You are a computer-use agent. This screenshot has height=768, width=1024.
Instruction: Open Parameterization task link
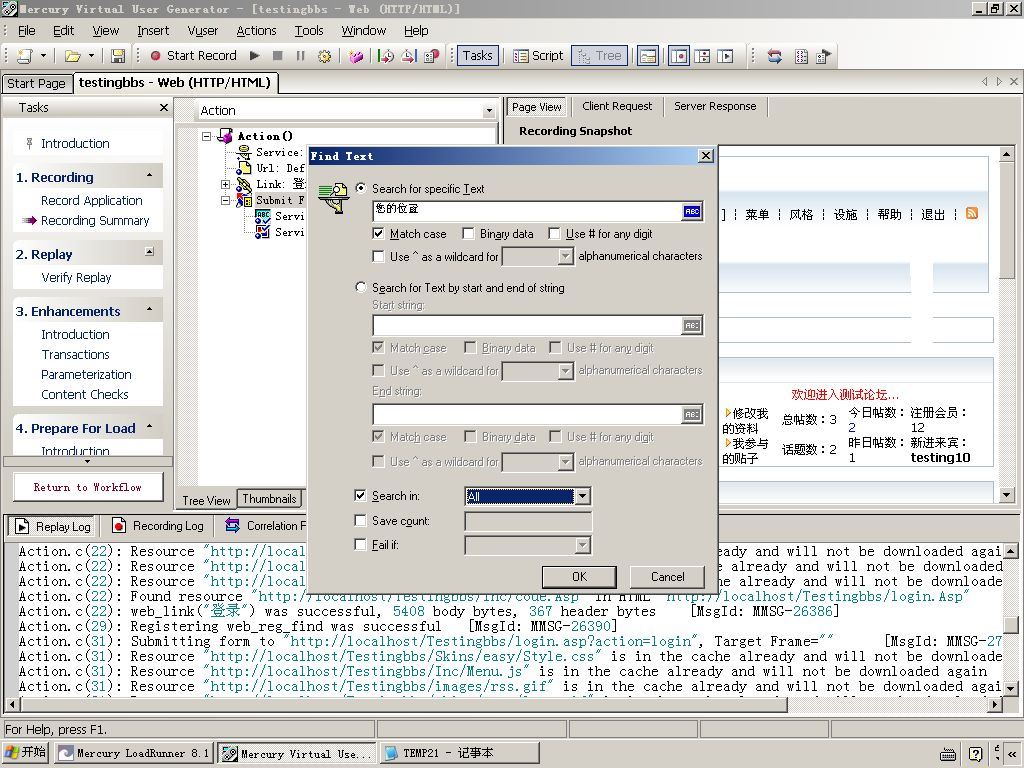click(x=86, y=374)
